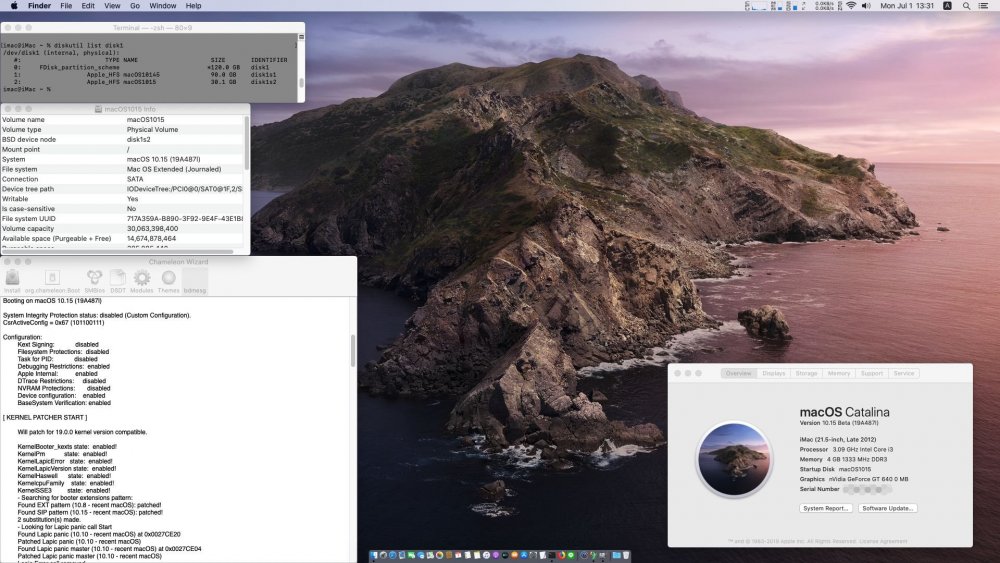Image resolution: width=1000 pixels, height=563 pixels.
Task: Open the volume control in menu bar
Action: click(x=866, y=6)
